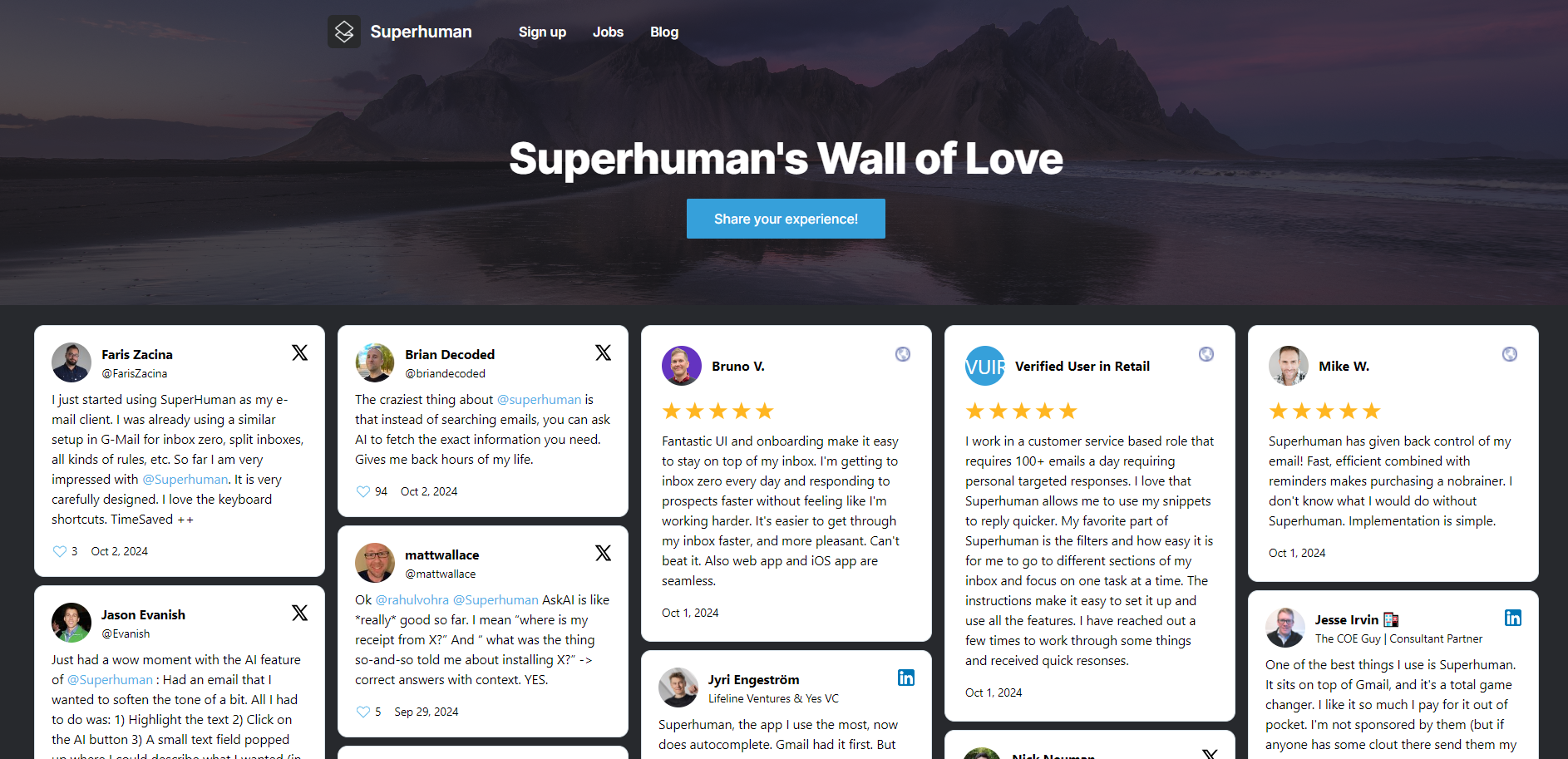Click LinkedIn icon on Jesse Irvin's card
The image size is (1568, 759).
tap(1513, 618)
